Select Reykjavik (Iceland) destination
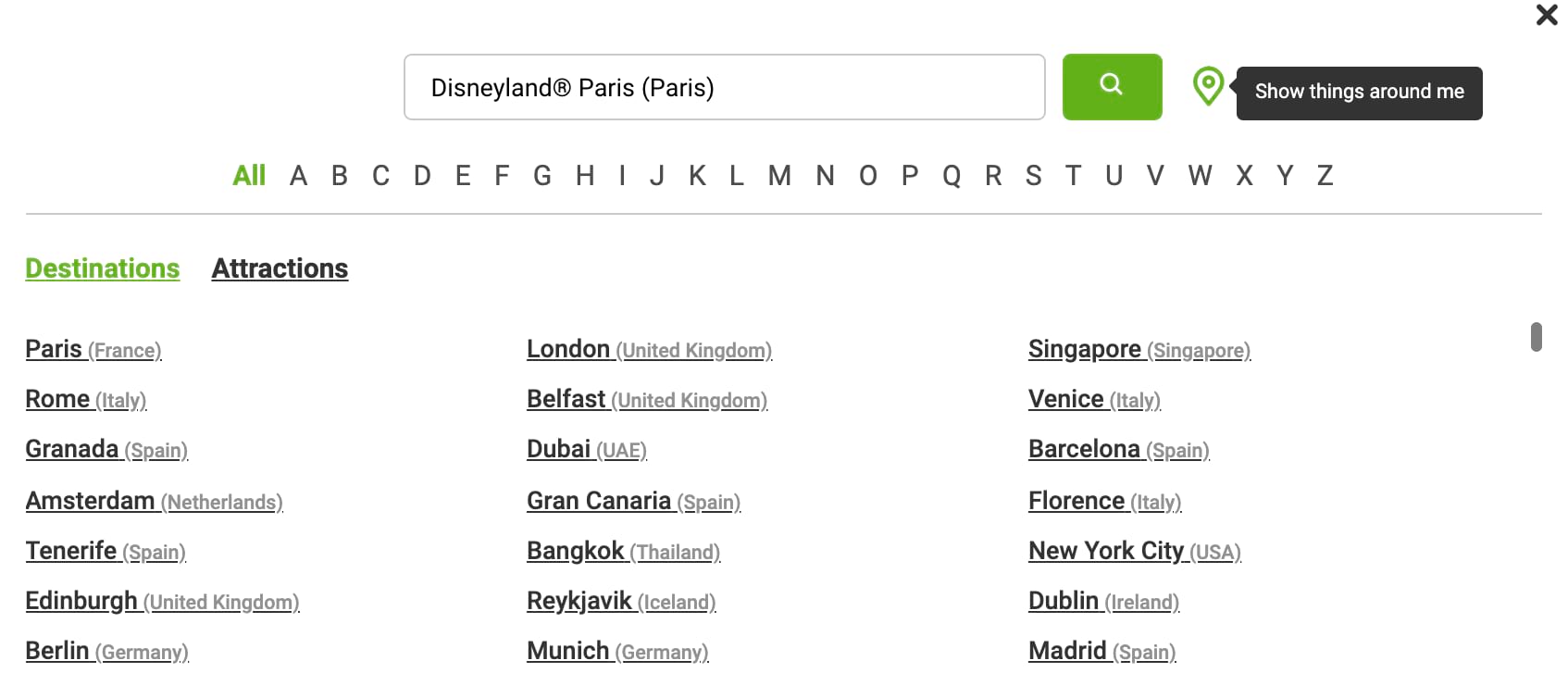This screenshot has height=698, width=1568. point(621,601)
